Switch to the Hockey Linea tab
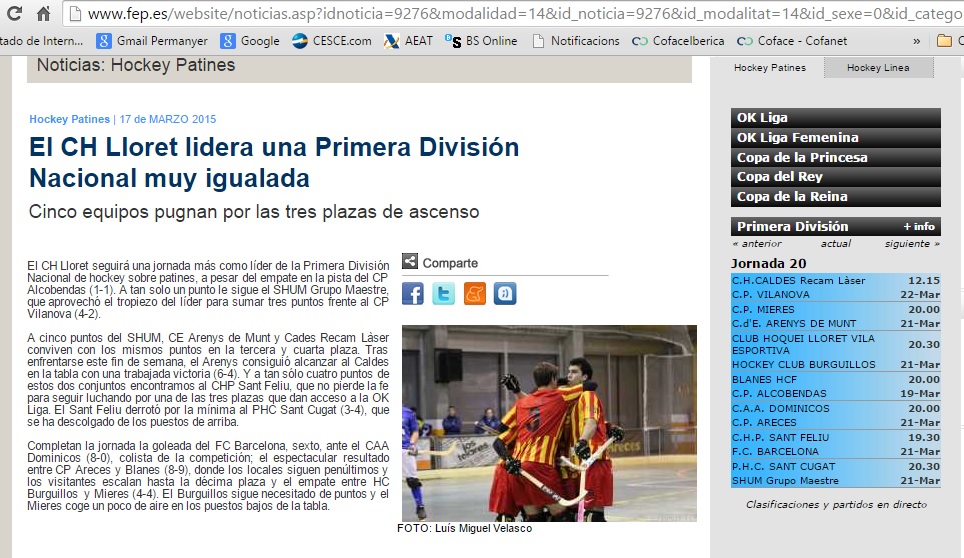Viewport: 964px width, 558px height. click(877, 68)
